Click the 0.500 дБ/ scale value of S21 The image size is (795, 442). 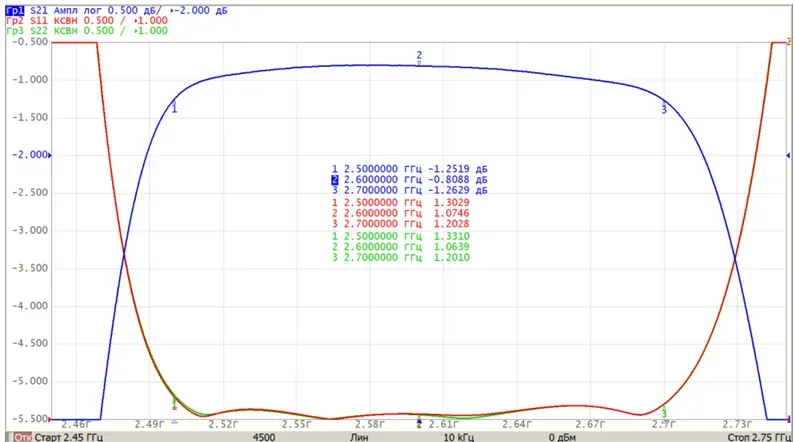(134, 11)
